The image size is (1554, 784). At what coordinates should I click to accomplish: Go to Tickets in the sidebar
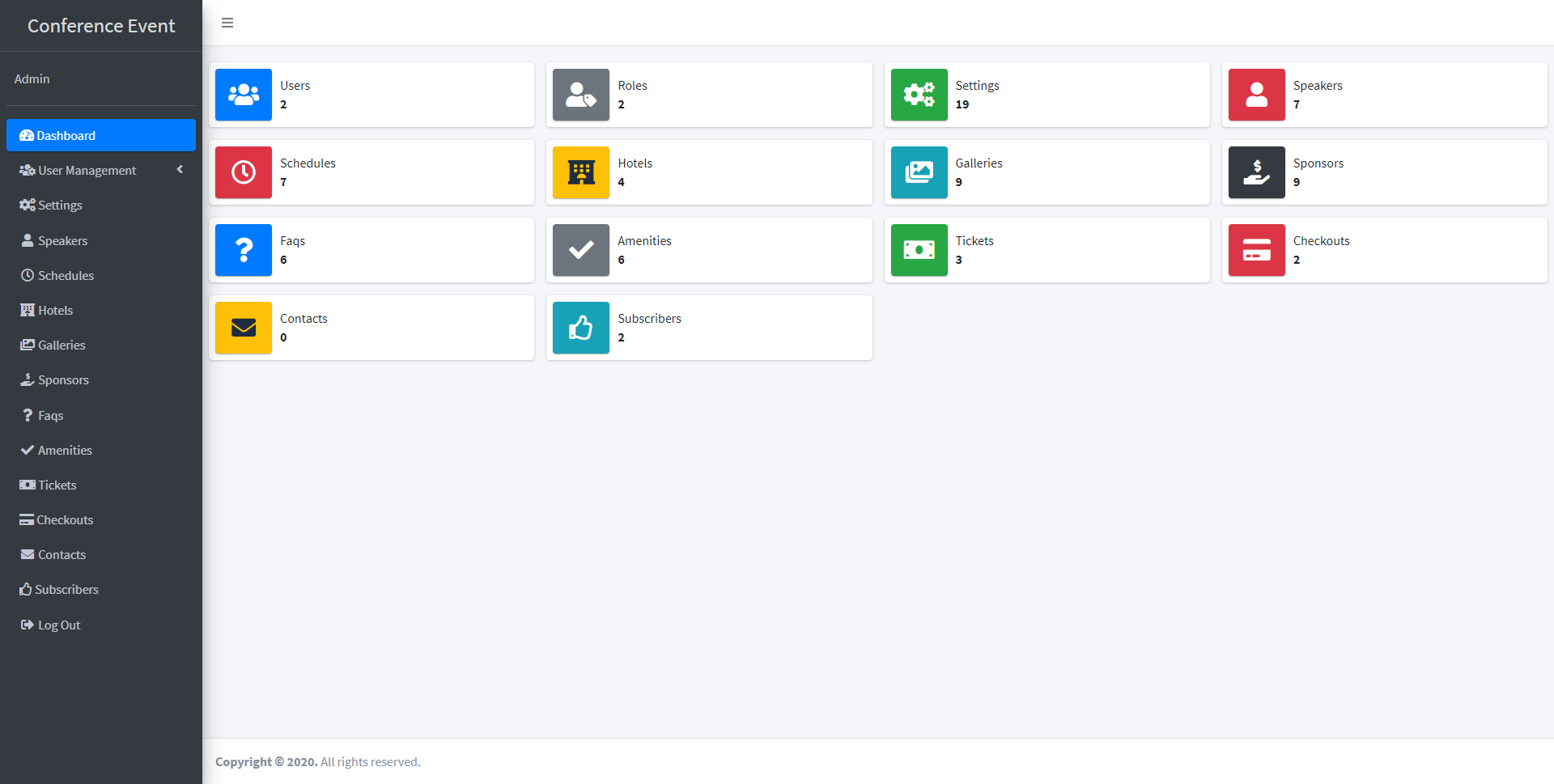pyautogui.click(x=101, y=485)
